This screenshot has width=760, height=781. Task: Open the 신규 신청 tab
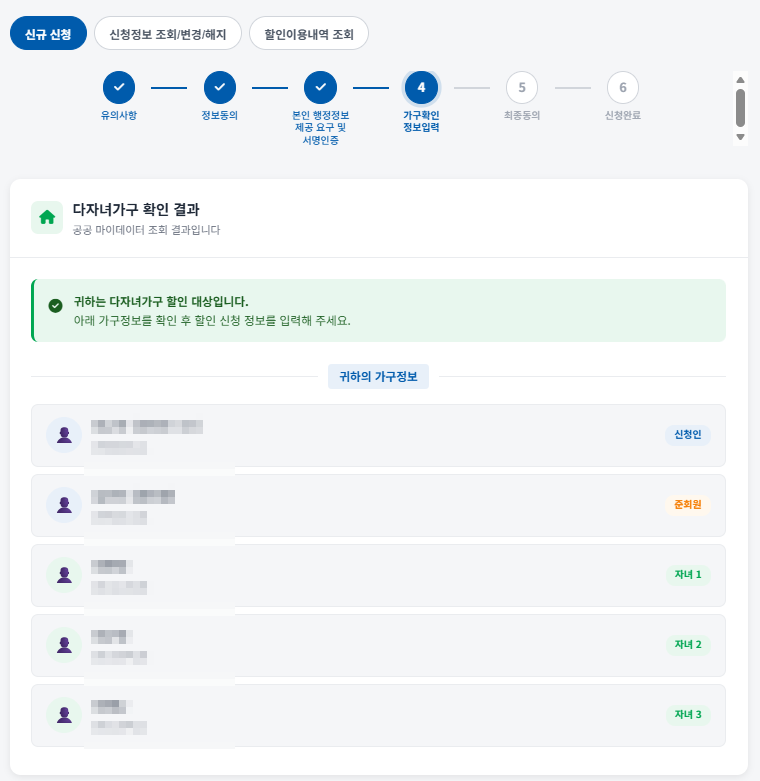[48, 33]
